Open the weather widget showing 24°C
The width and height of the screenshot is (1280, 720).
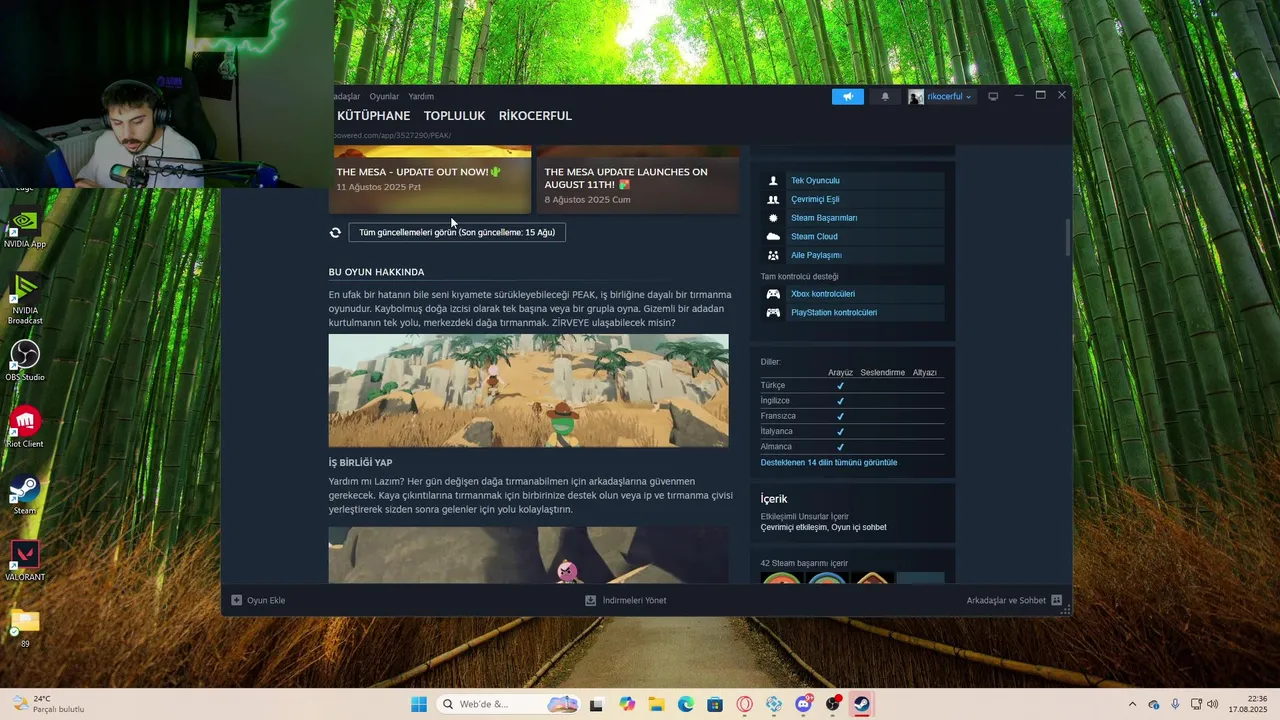click(48, 704)
